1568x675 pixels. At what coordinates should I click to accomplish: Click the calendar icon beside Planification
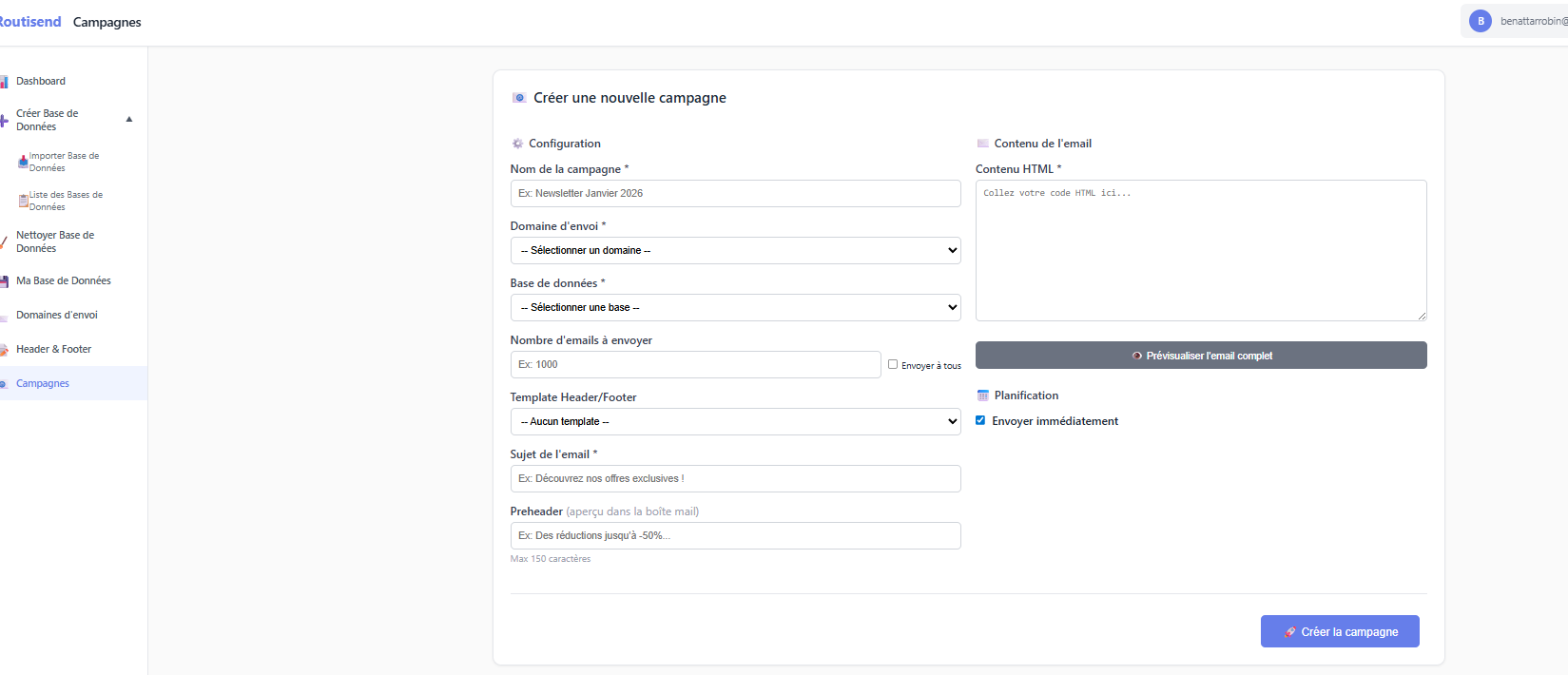point(983,395)
